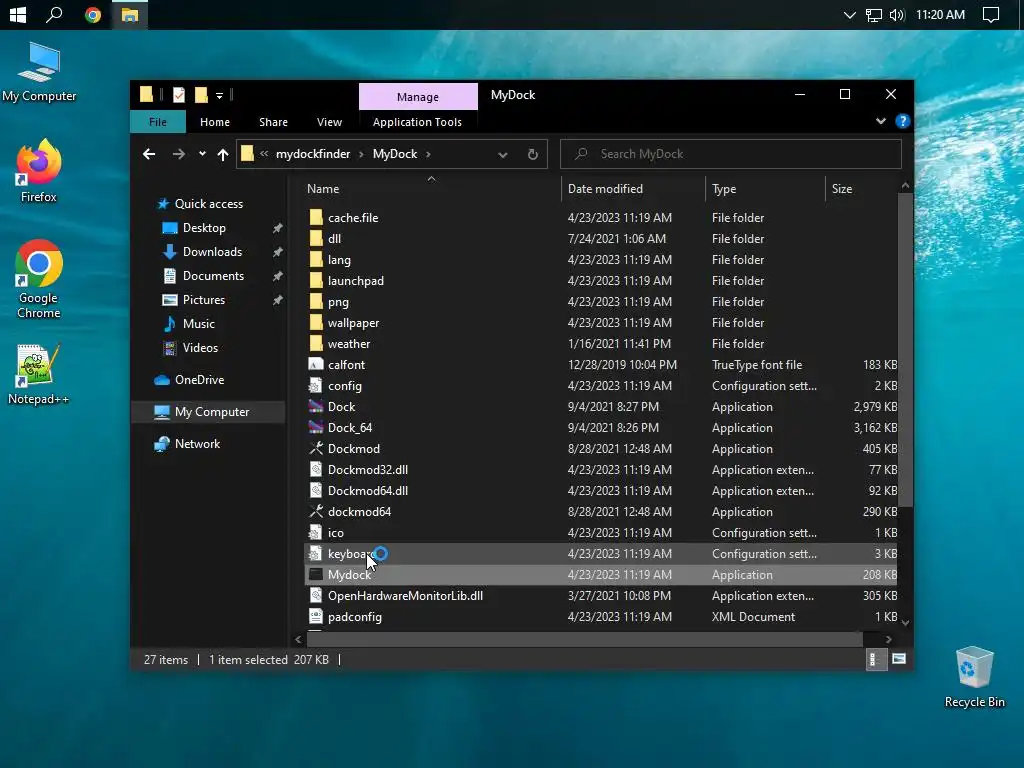Switch to large icons view button

tap(899, 660)
